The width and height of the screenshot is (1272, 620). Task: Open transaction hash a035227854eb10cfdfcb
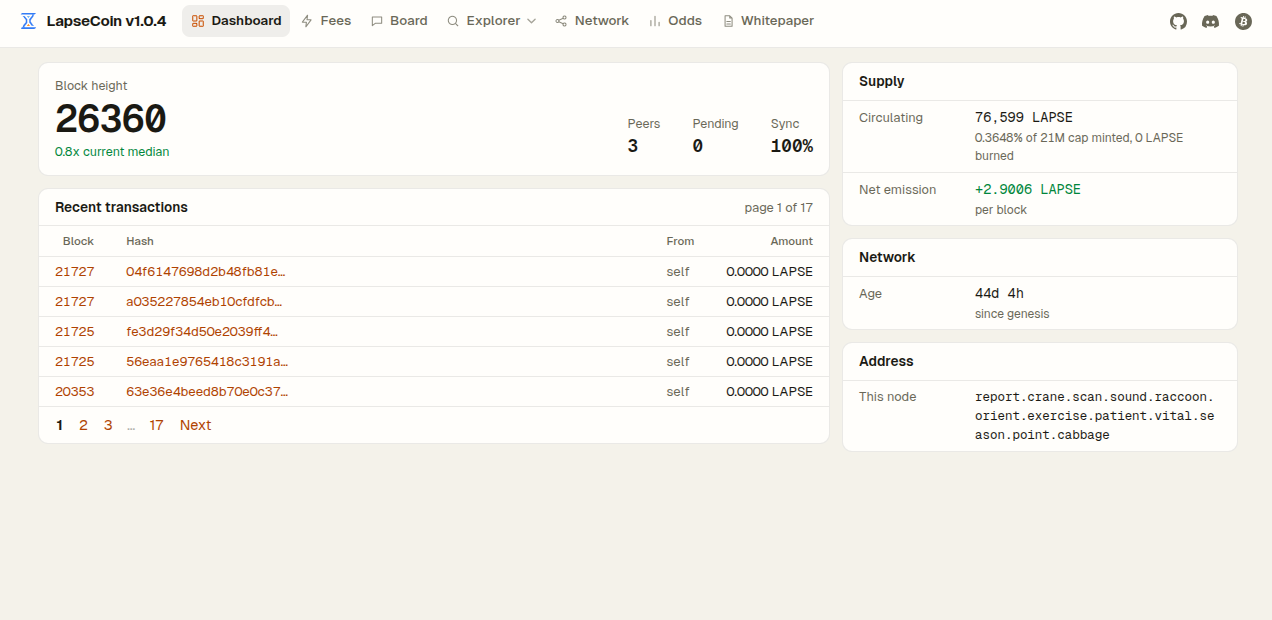[204, 301]
